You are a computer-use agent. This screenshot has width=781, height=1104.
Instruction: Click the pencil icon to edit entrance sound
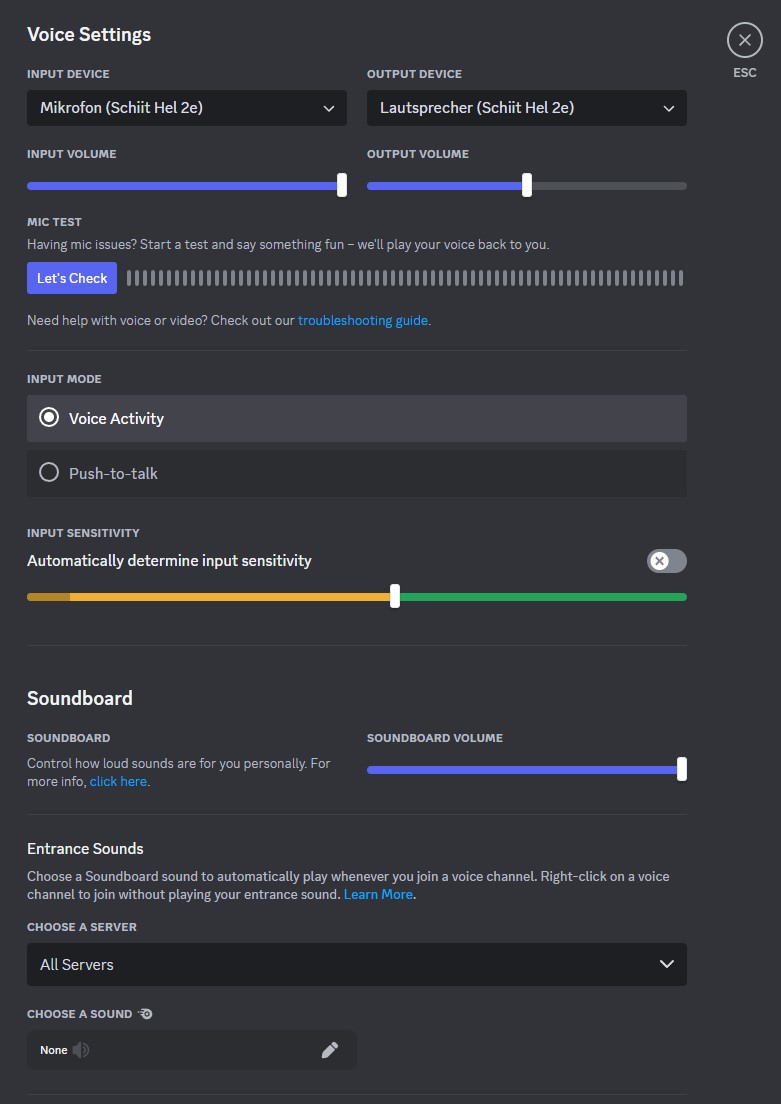[x=330, y=1050]
